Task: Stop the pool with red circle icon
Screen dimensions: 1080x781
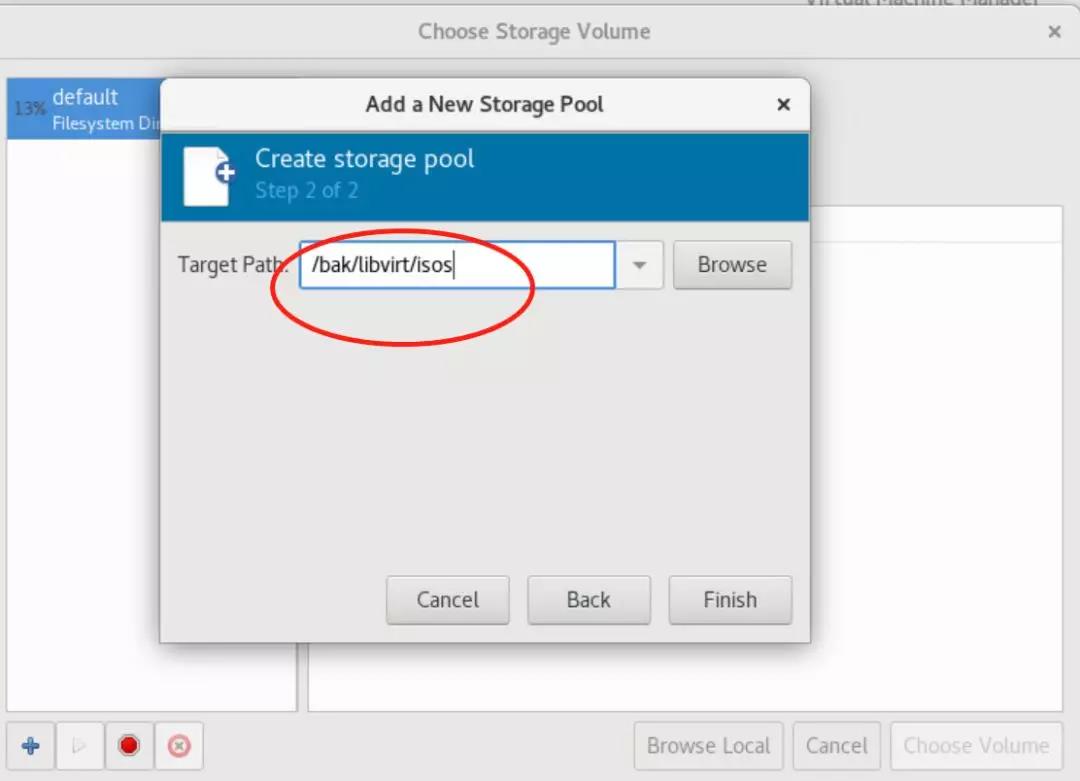Action: point(129,746)
